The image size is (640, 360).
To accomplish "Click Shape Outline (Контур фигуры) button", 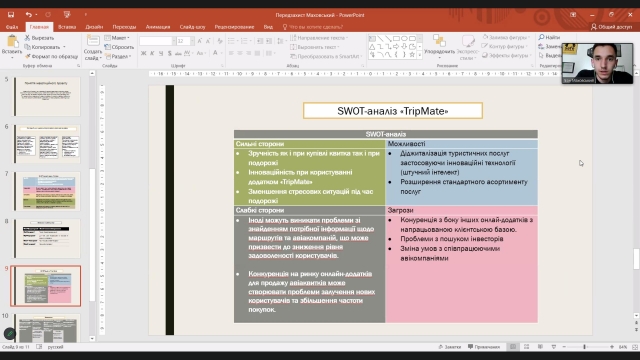I will click(x=504, y=46).
